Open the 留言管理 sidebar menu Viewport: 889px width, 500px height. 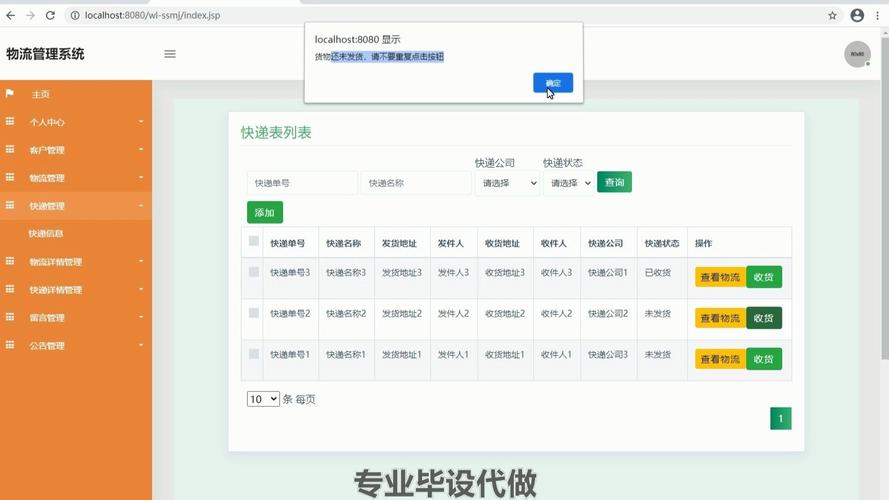tap(76, 317)
